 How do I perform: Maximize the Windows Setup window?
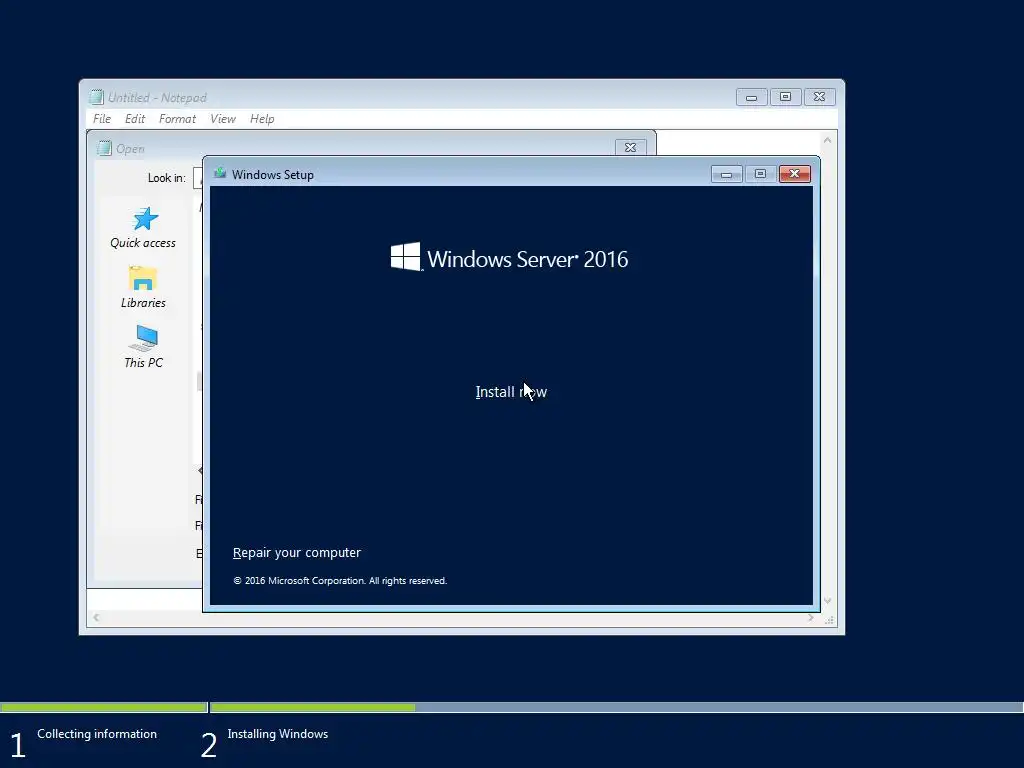click(760, 174)
